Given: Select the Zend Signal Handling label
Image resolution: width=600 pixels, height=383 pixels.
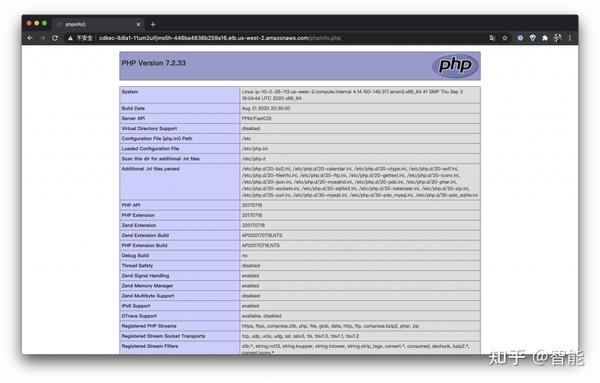Looking at the screenshot, I should tap(145, 275).
